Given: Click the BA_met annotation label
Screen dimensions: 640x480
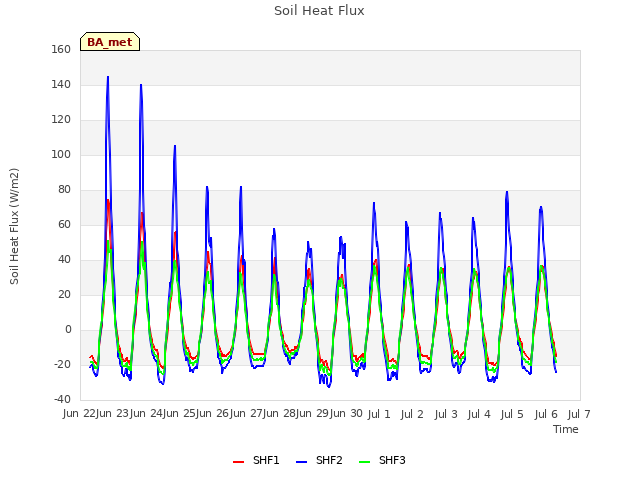Looking at the screenshot, I should (110, 42).
